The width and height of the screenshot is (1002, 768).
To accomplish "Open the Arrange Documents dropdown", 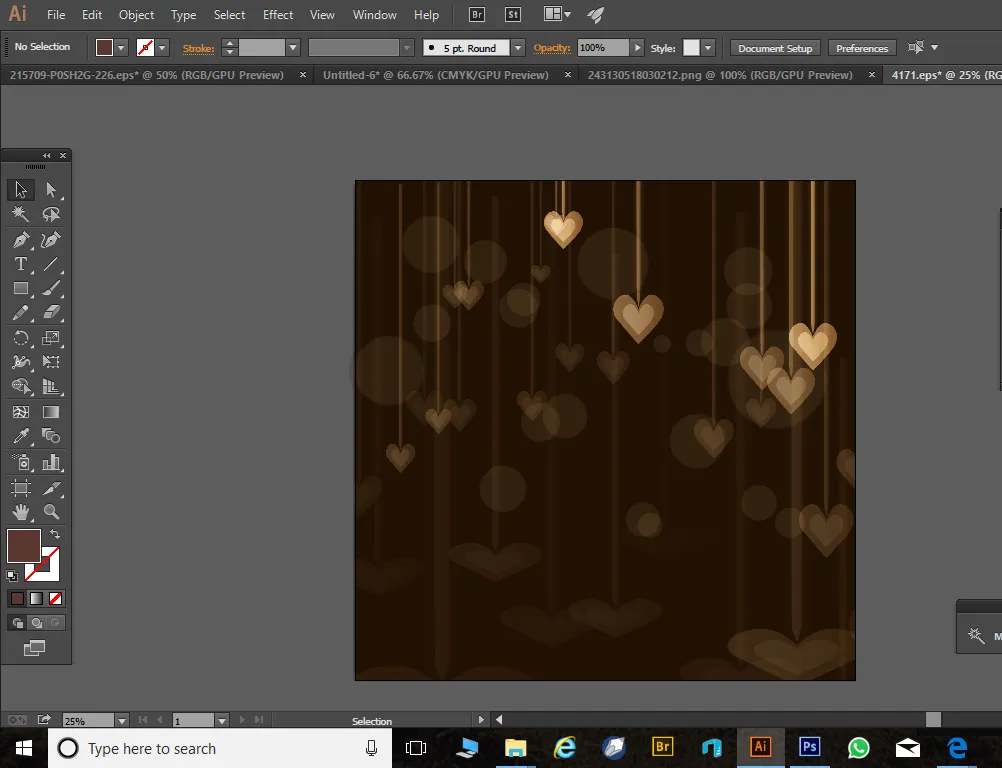I will tap(557, 14).
